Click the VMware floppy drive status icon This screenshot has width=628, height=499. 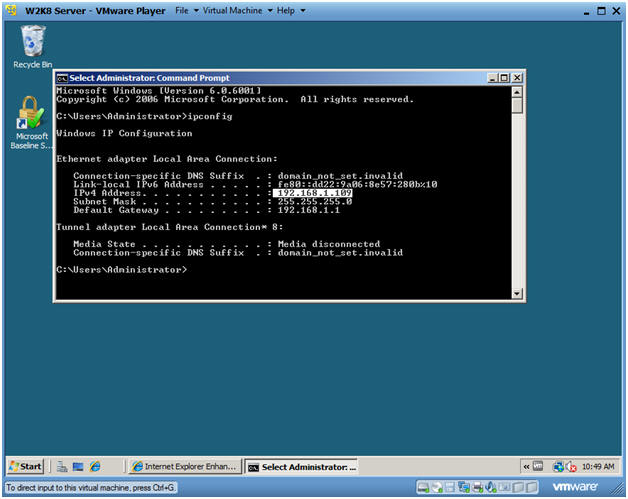point(450,487)
